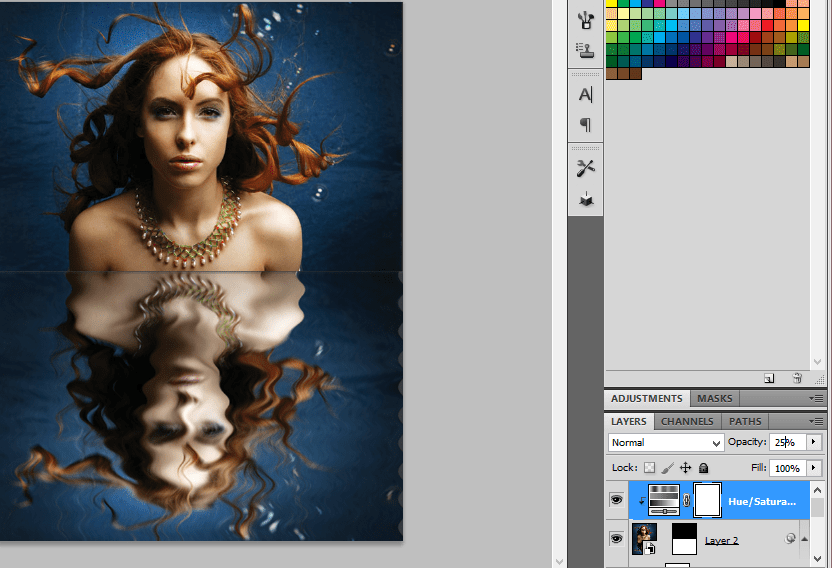Click the Swatches panel resize grip
The height and width of the screenshot is (568, 832).
[820, 379]
